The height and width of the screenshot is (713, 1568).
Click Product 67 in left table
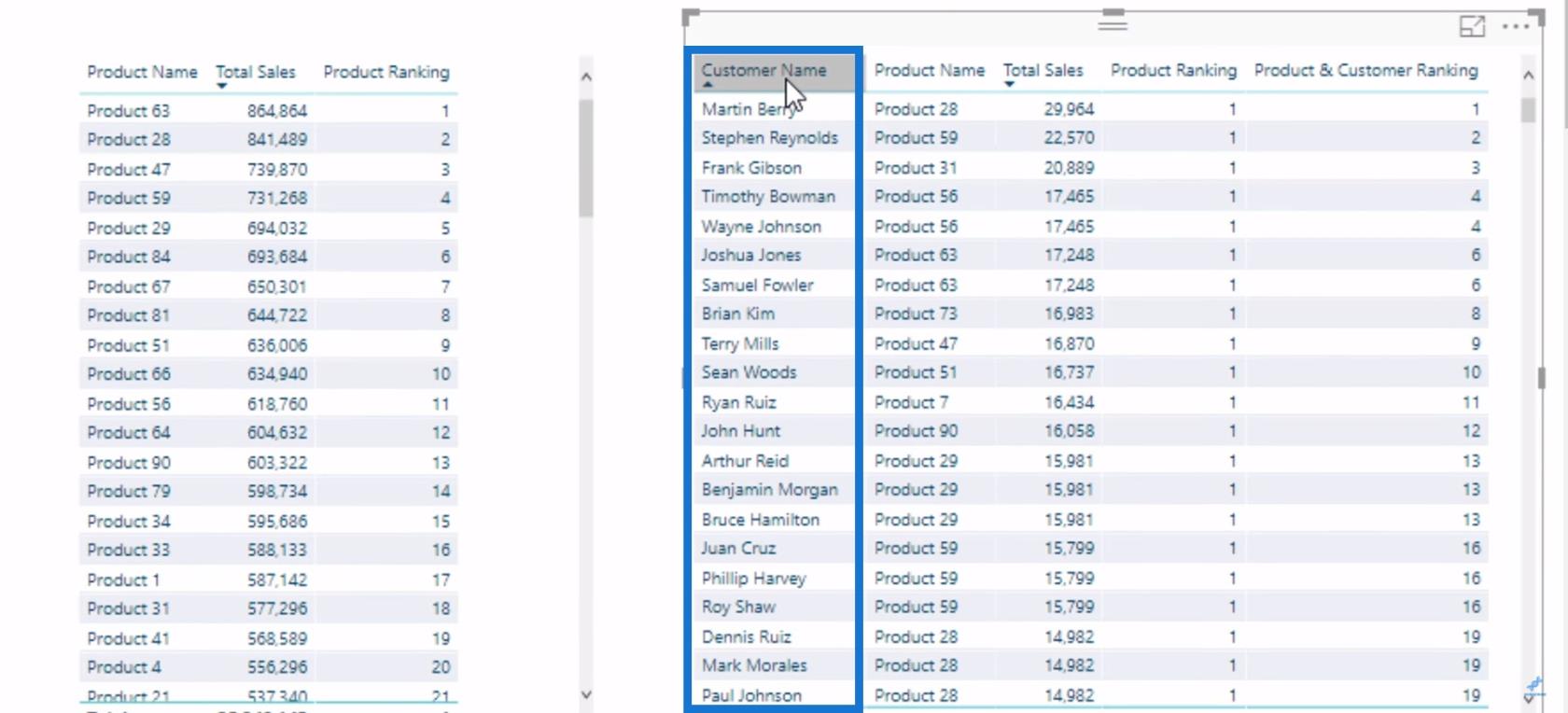129,287
